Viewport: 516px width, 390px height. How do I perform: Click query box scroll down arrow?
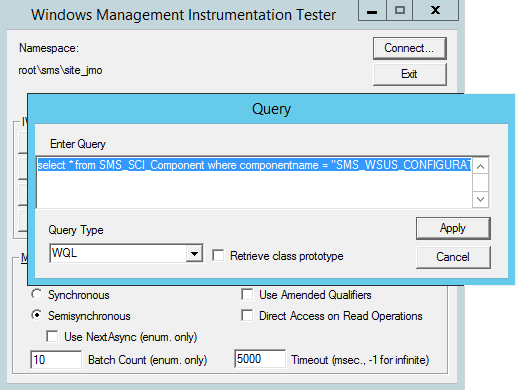coord(481,199)
